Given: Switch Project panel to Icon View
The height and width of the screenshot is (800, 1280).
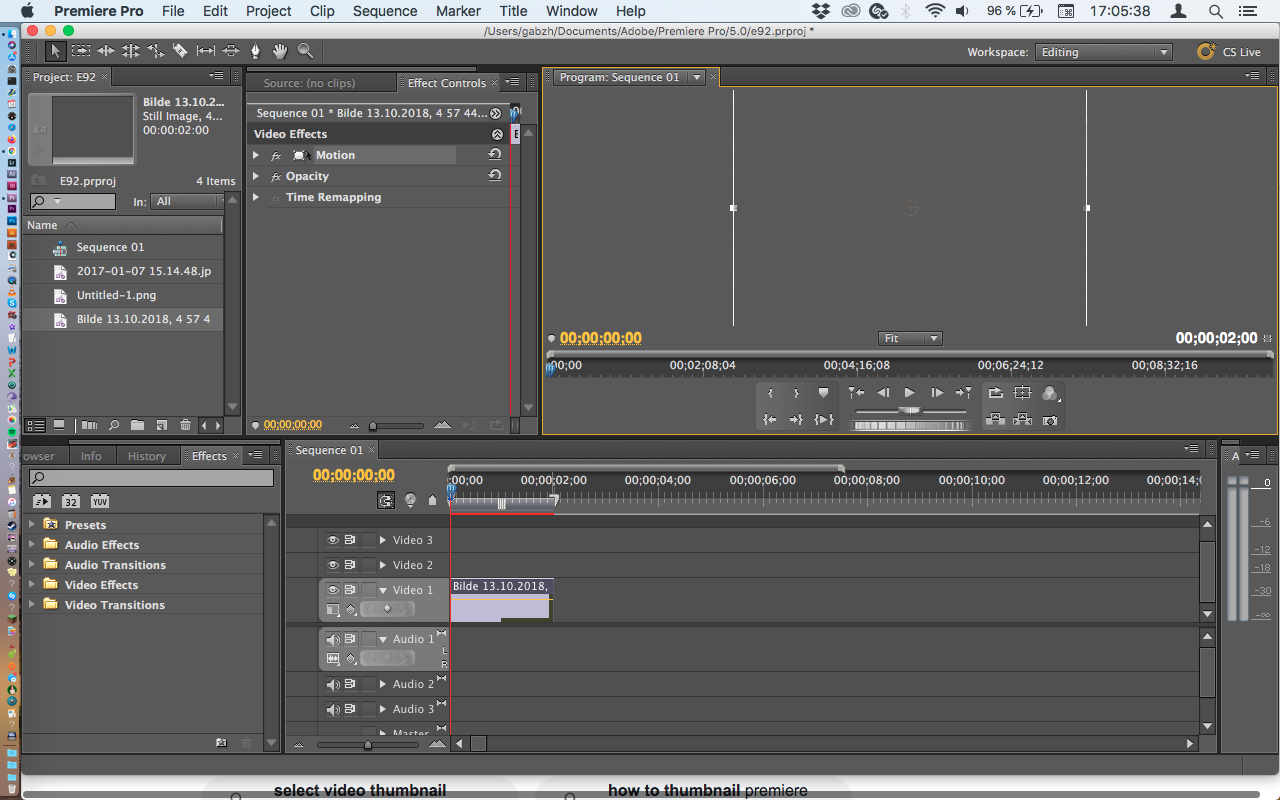Looking at the screenshot, I should coord(59,425).
